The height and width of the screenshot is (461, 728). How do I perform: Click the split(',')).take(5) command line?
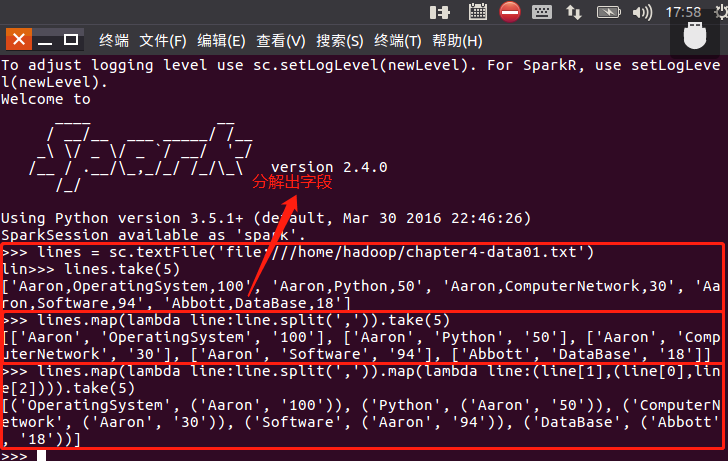click(x=226, y=320)
